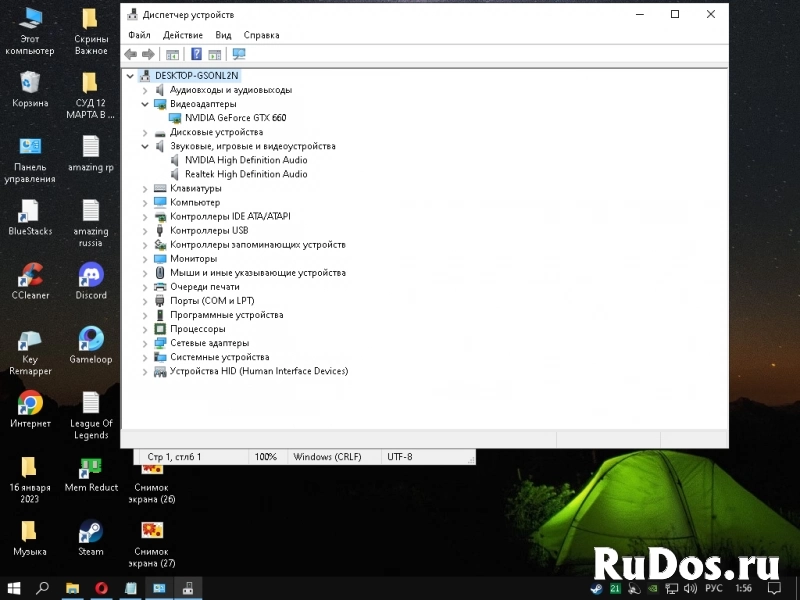Open Properties using the toolbar icon
Viewport: 800px width, 600px height.
tap(213, 54)
